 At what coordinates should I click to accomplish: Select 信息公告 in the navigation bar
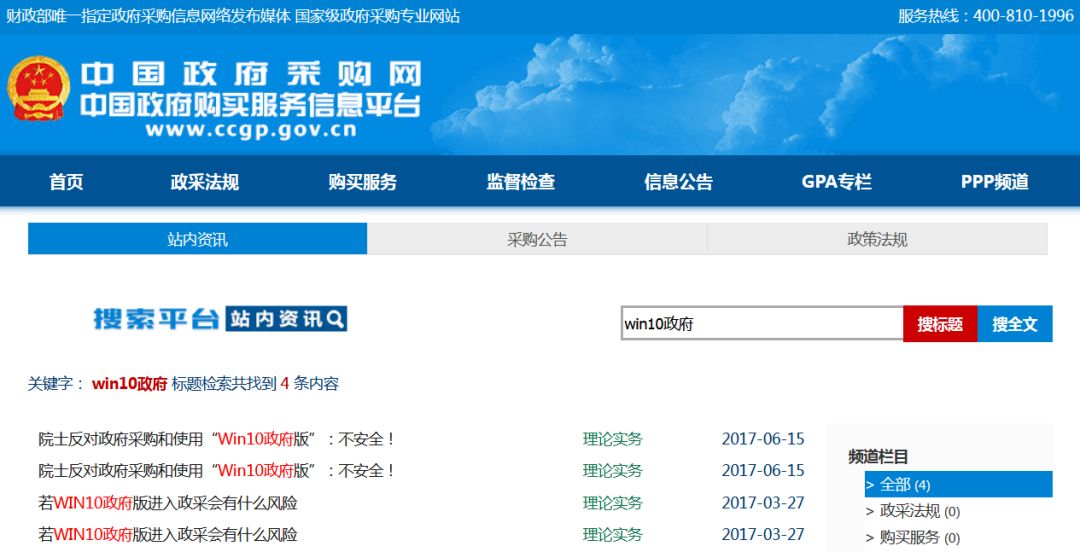[x=678, y=182]
